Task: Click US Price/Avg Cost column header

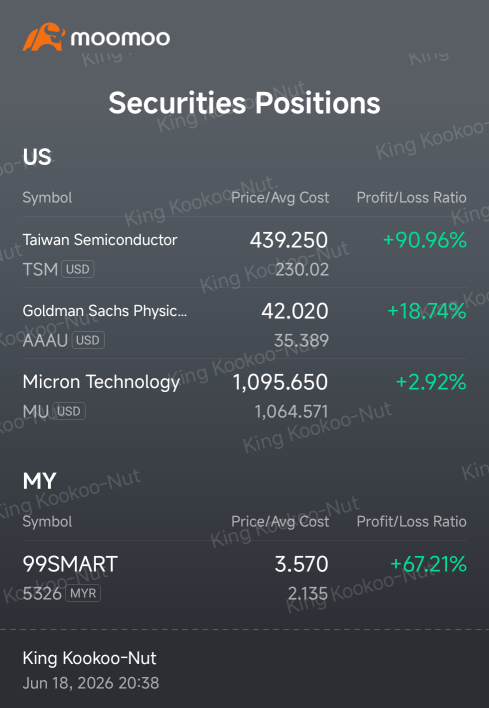Action: (280, 198)
